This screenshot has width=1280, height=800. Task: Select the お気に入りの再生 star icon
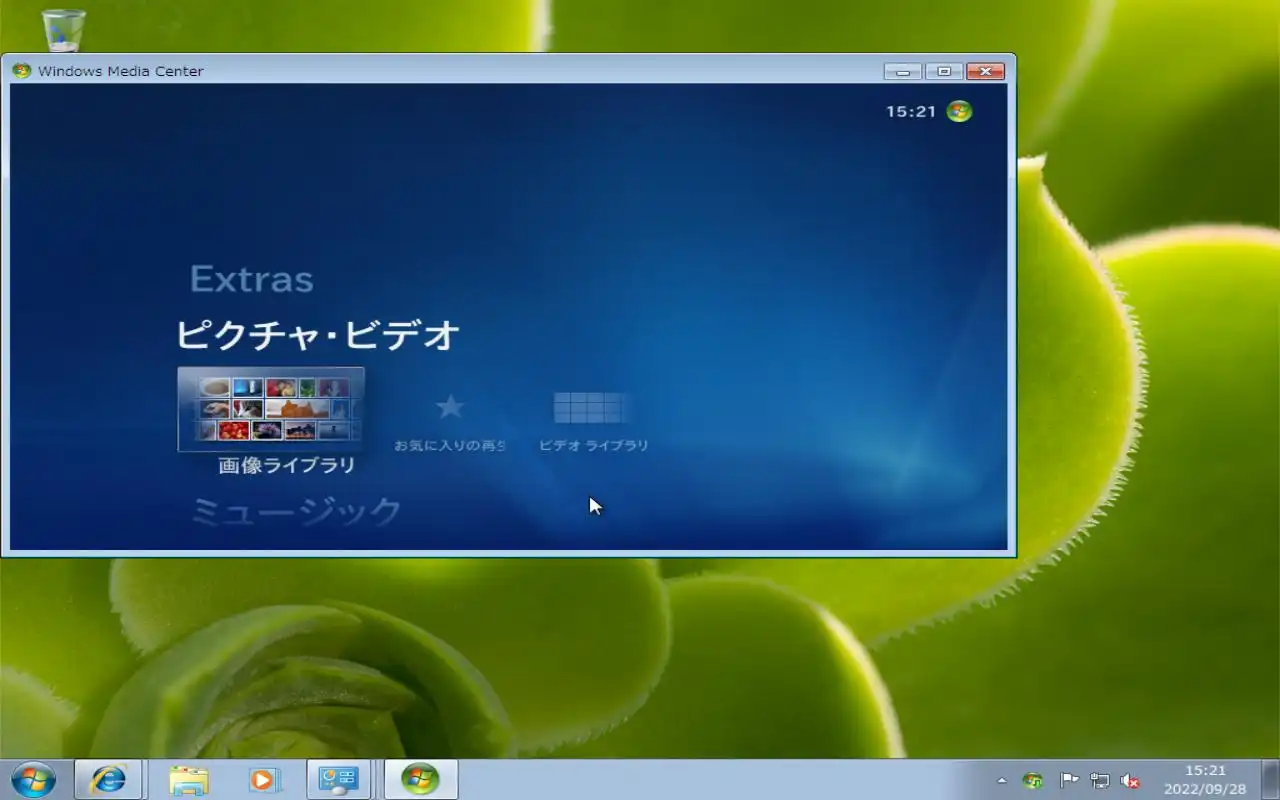(x=450, y=407)
